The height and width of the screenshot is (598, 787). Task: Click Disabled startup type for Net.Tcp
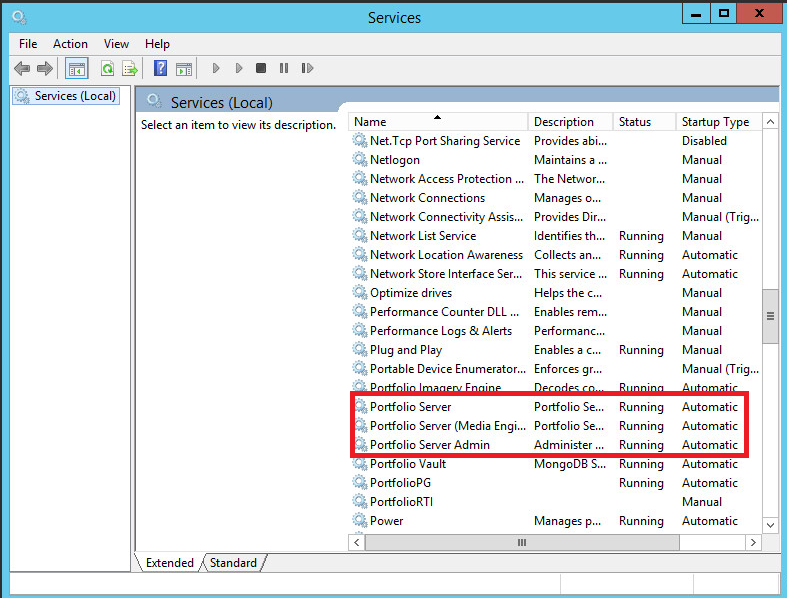coord(704,141)
